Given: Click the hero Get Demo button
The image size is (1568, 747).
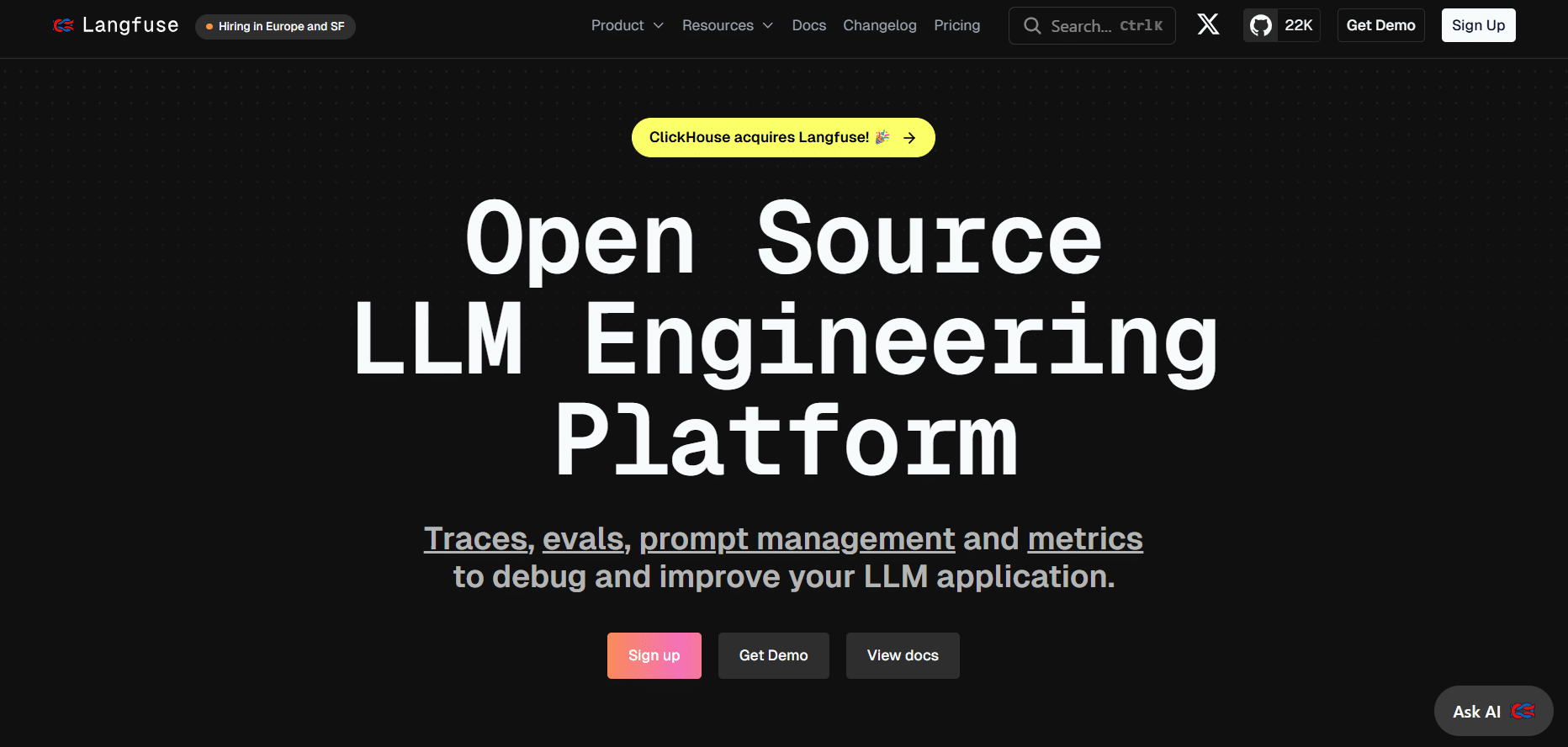Looking at the screenshot, I should coord(774,655).
